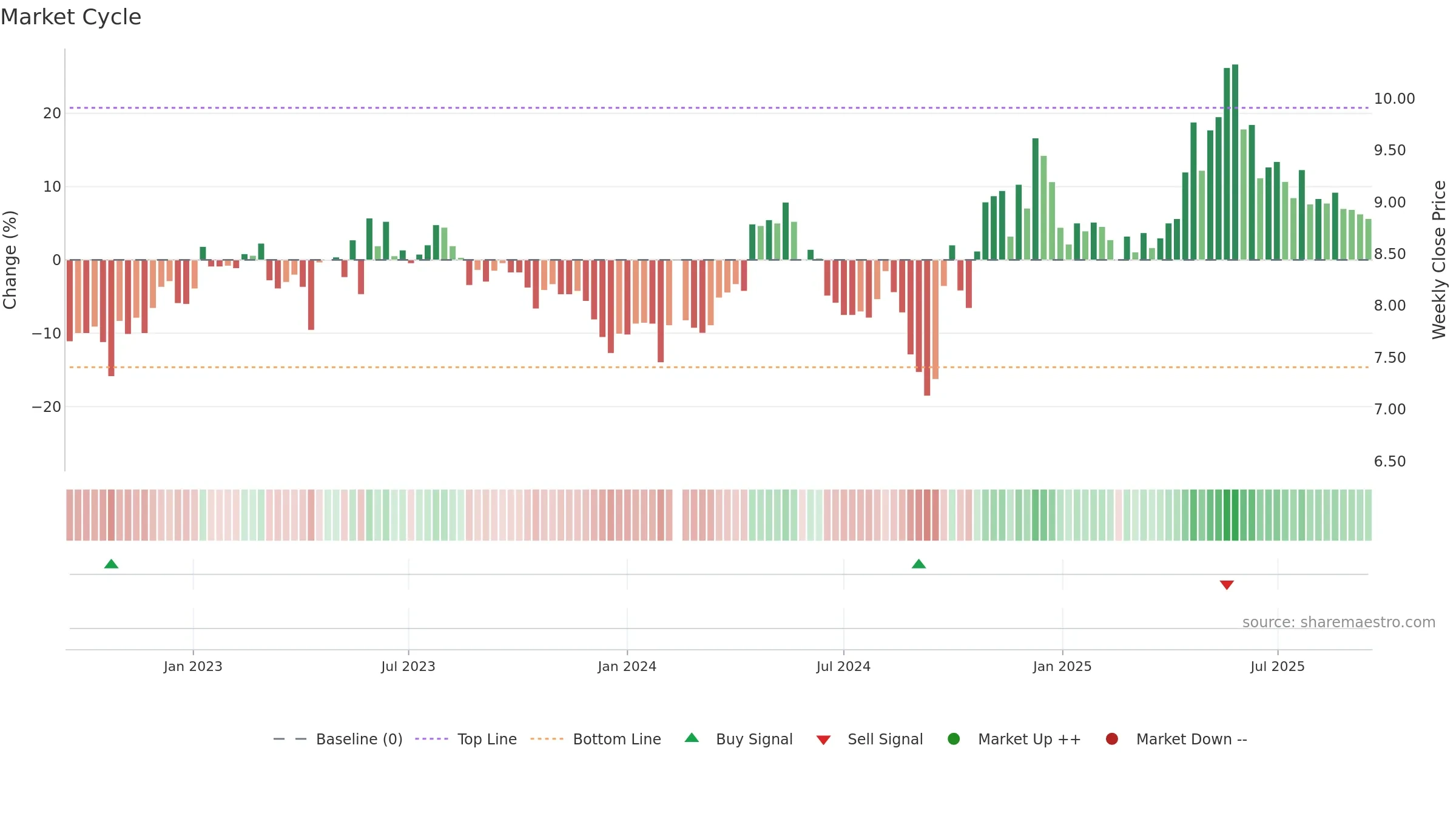1456x819 pixels.
Task: Toggle the Top Line legend entry
Action: coord(466,739)
